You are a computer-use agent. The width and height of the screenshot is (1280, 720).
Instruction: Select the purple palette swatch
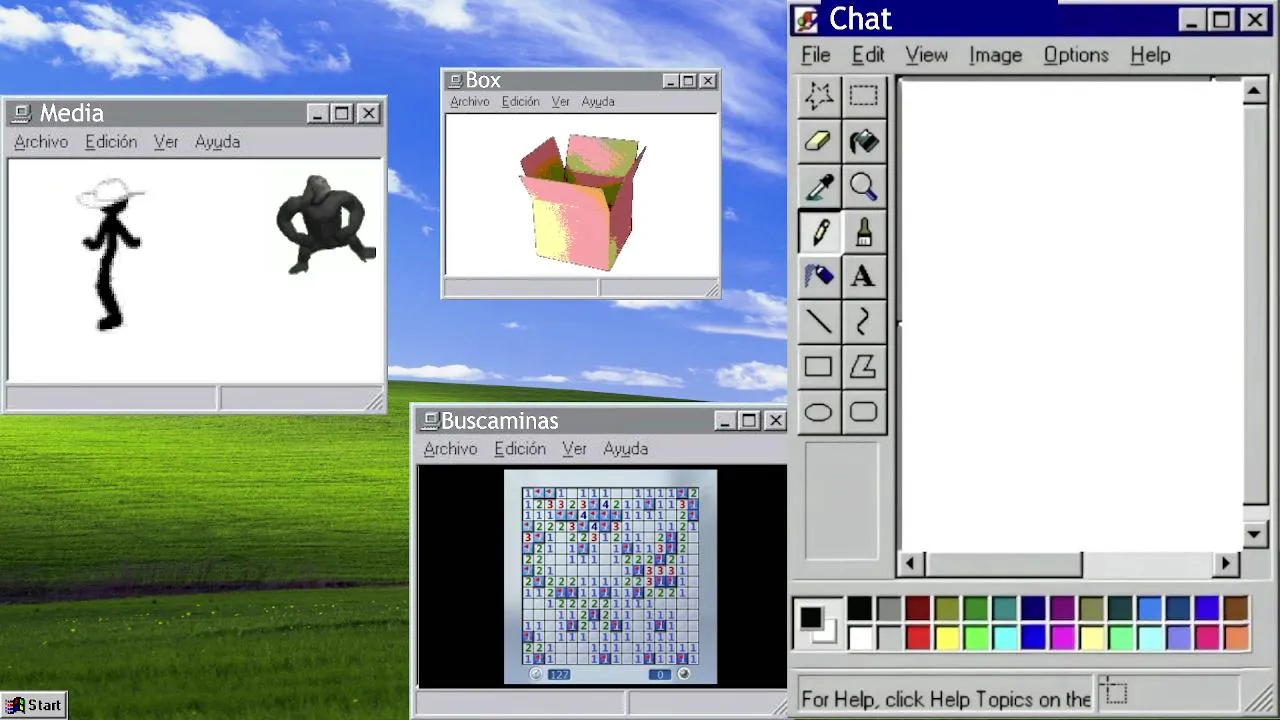pyautogui.click(x=1062, y=609)
